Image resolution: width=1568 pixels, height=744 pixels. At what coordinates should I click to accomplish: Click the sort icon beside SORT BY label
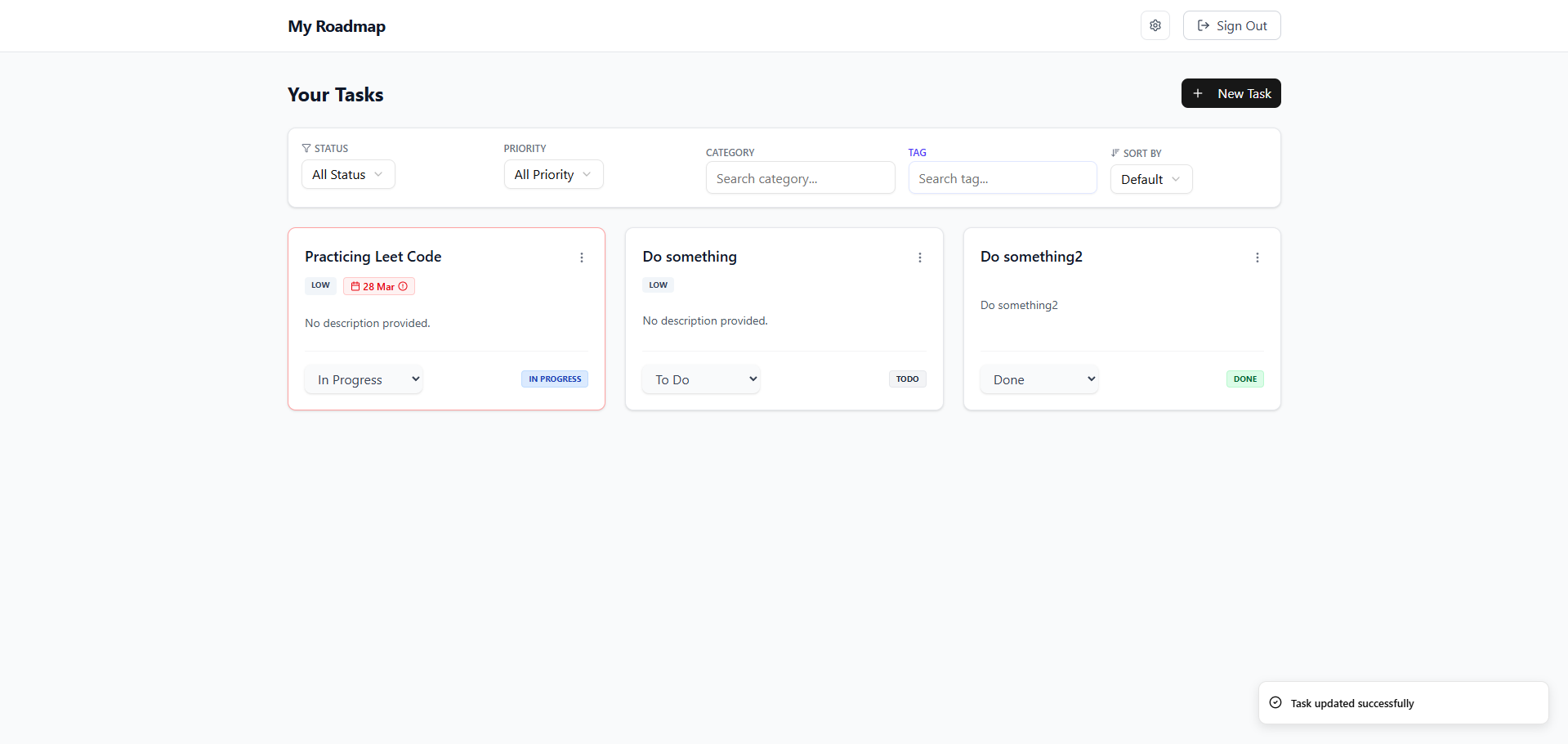(x=1115, y=153)
